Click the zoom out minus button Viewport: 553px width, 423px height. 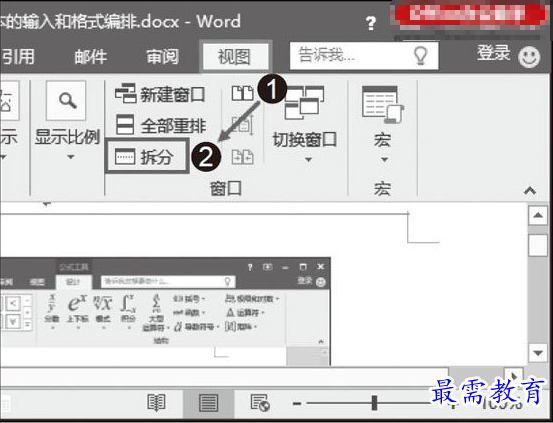point(297,403)
